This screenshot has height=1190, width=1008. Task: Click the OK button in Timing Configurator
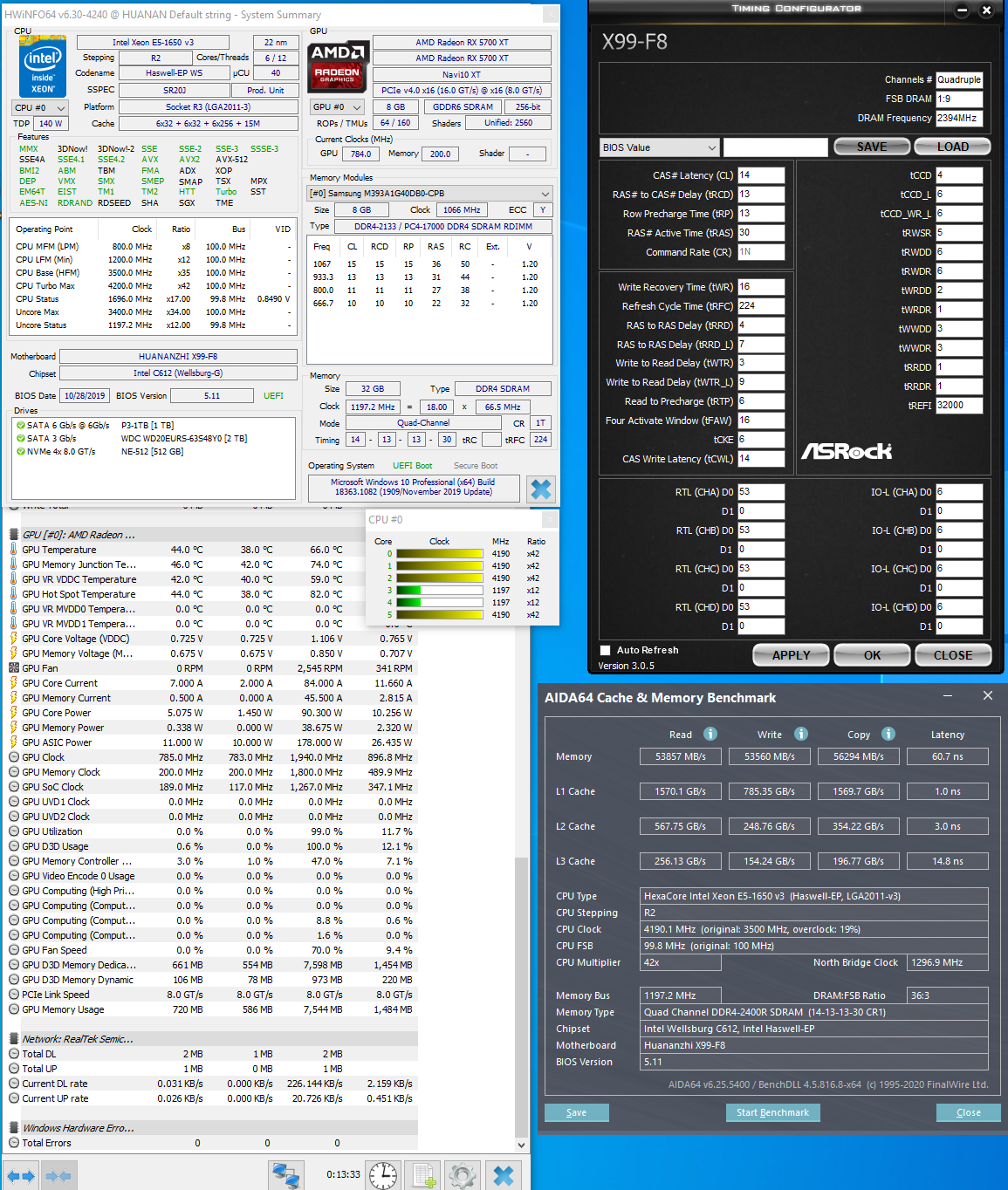(873, 655)
